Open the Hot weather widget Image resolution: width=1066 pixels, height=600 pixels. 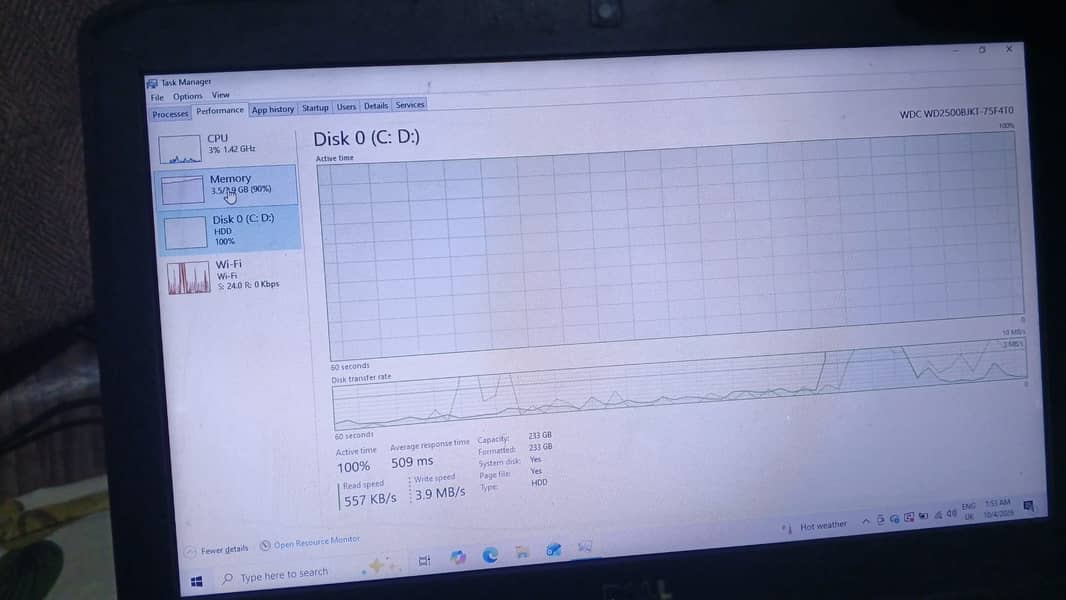click(815, 527)
